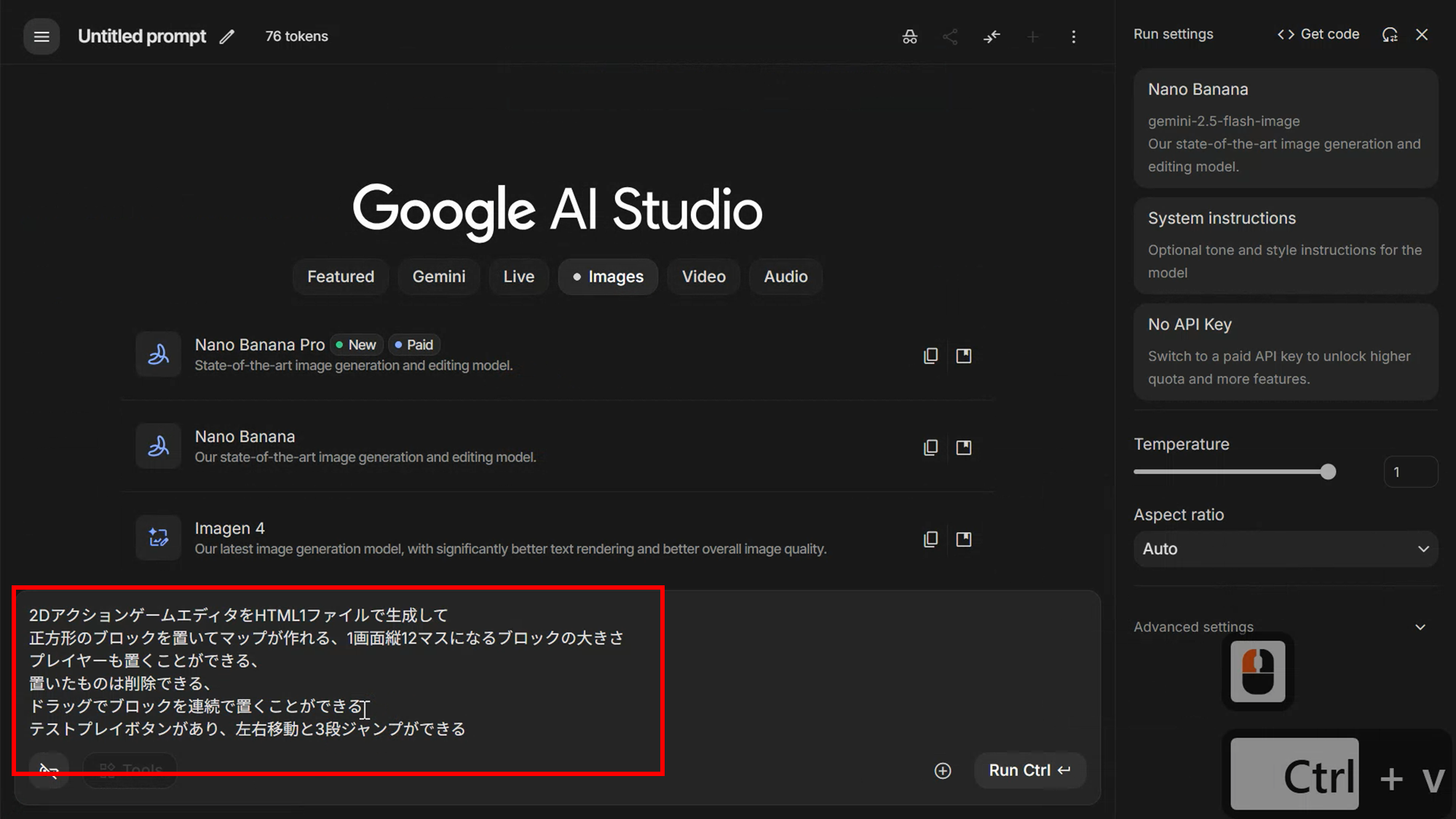Click the Untitled prompt title
1456x819 pixels.
click(142, 36)
